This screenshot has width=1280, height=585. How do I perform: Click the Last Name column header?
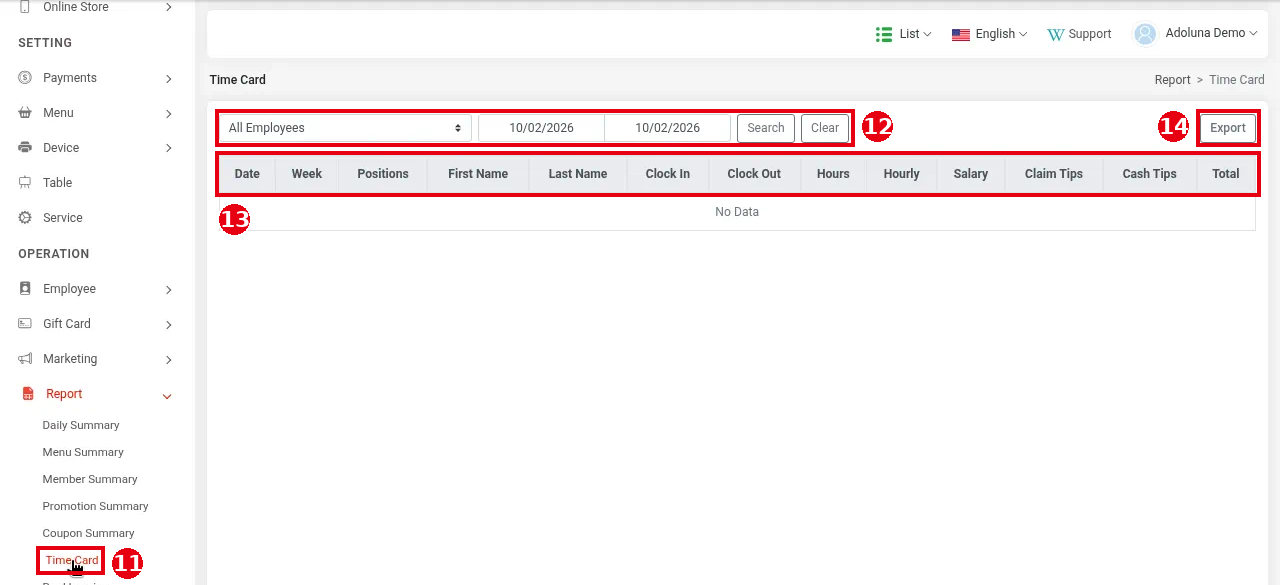[x=578, y=174]
